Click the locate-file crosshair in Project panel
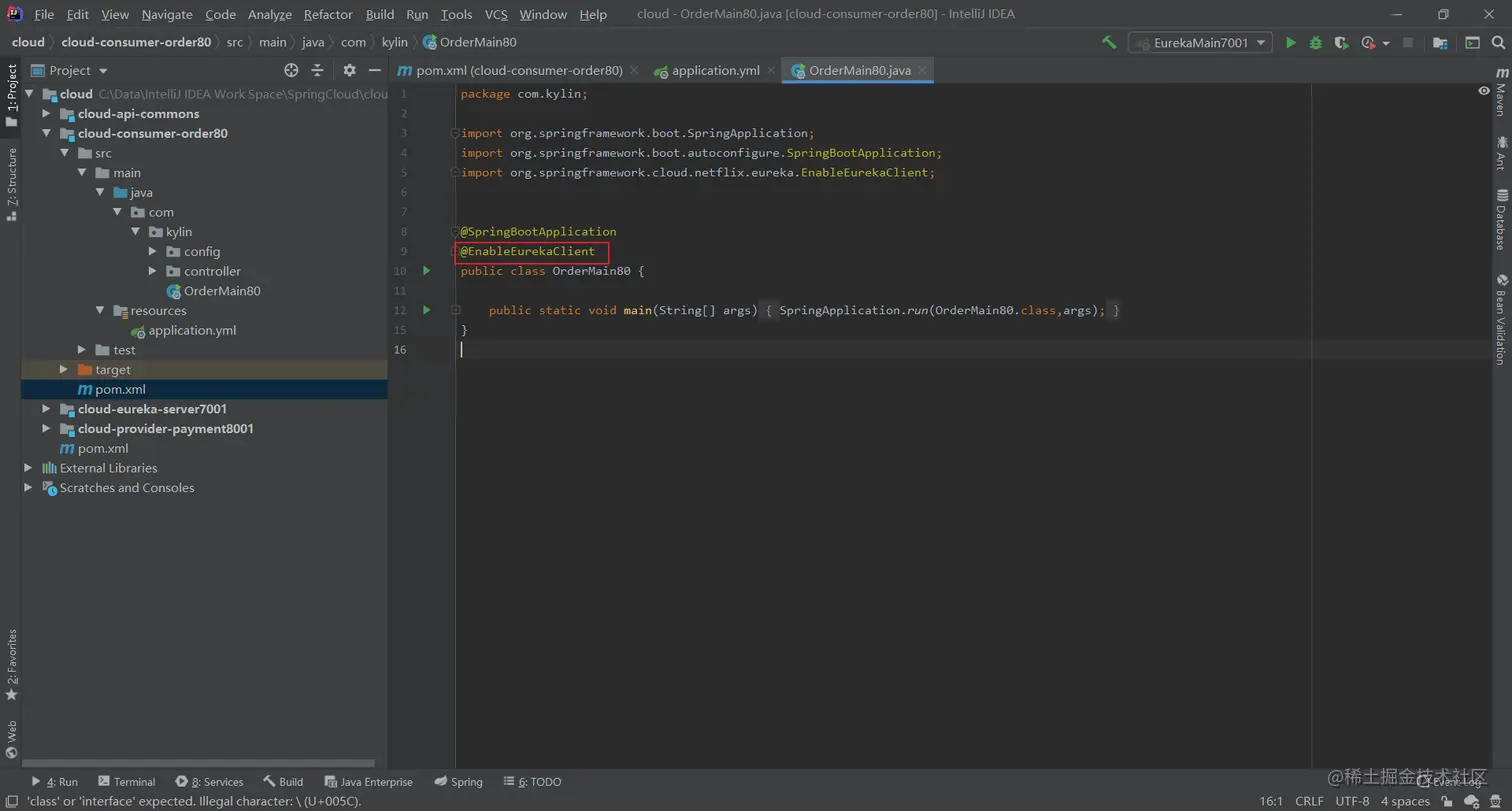This screenshot has height=811, width=1512. [291, 70]
